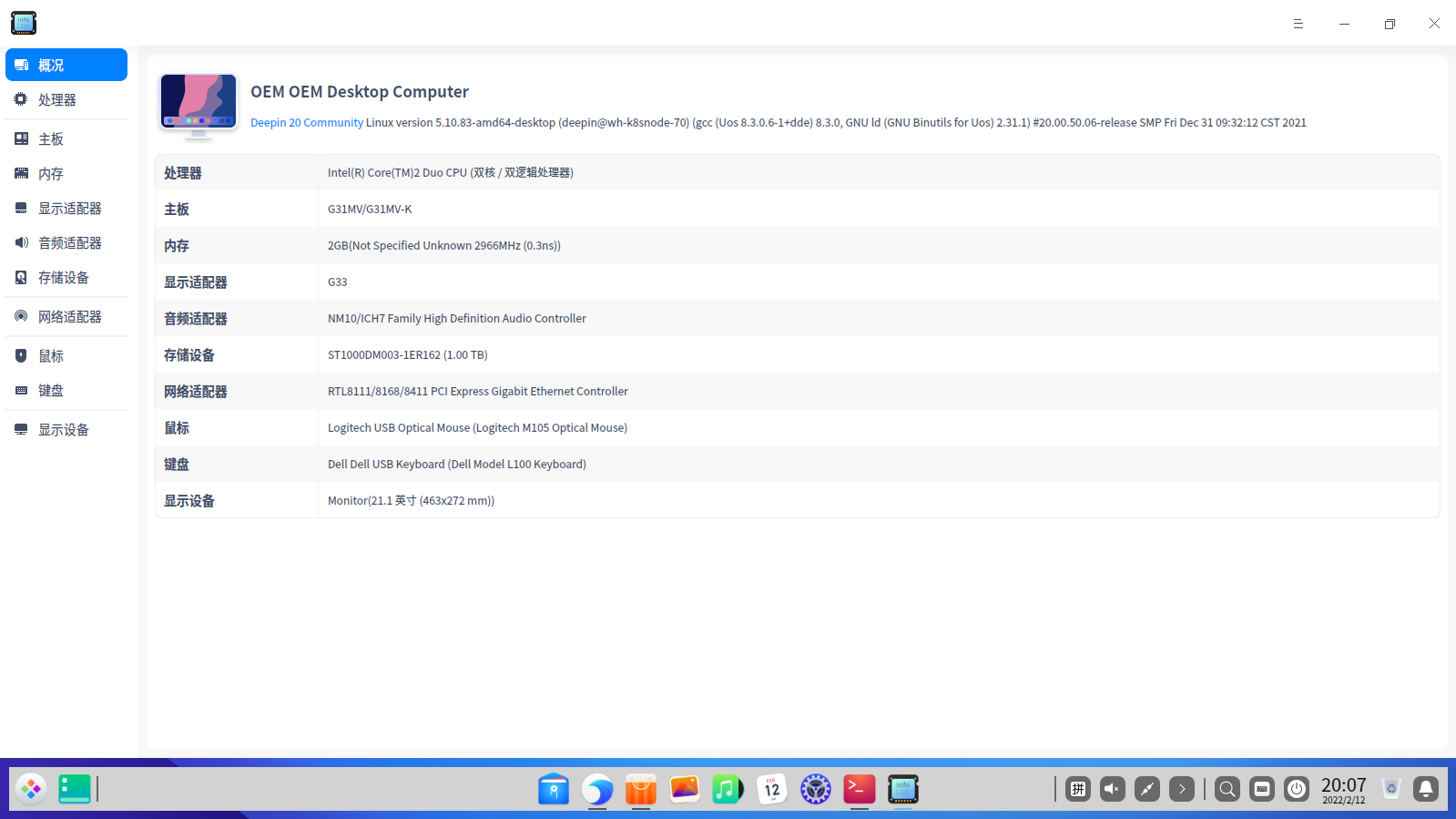Viewport: 1456px width, 819px height.
Task: Click the 内存 label in the overview table
Action: [x=177, y=246]
